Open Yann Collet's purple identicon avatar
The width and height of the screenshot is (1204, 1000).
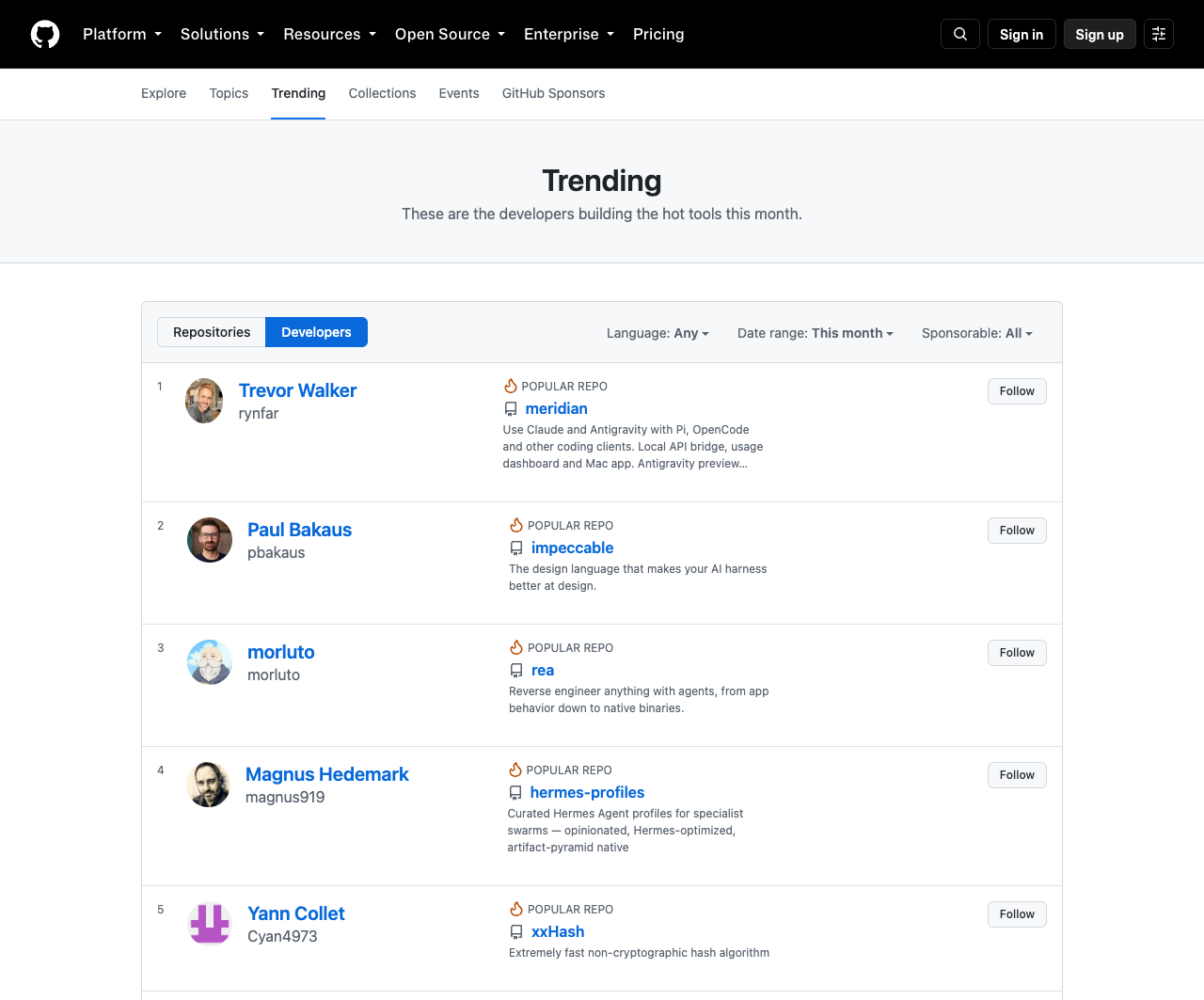click(x=210, y=924)
